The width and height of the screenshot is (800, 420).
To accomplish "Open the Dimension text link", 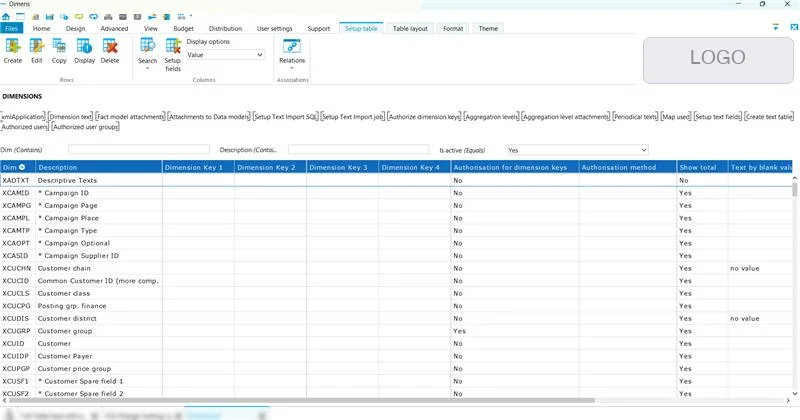I will [70, 116].
